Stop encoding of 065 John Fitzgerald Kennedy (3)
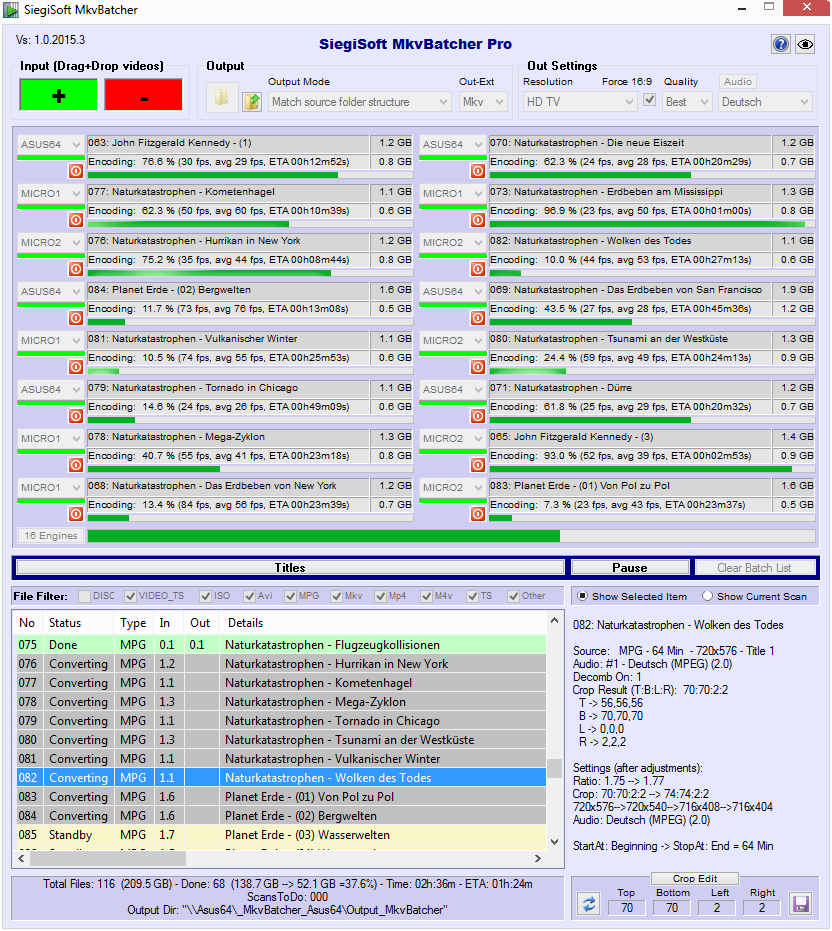The height and width of the screenshot is (931, 832). click(x=478, y=465)
